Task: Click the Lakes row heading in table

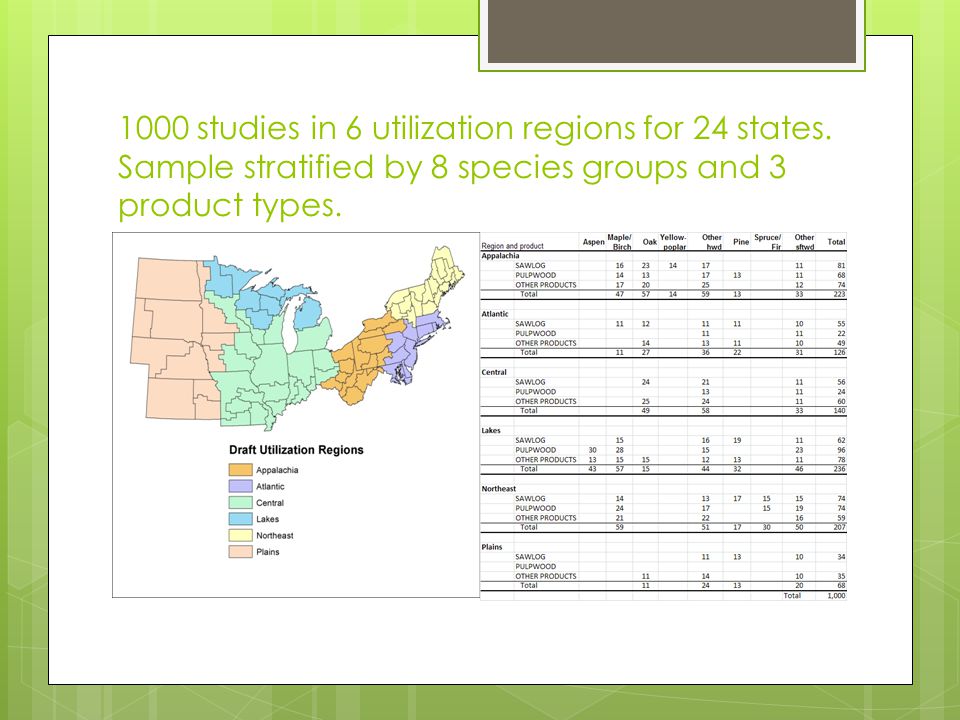Action: 491,430
